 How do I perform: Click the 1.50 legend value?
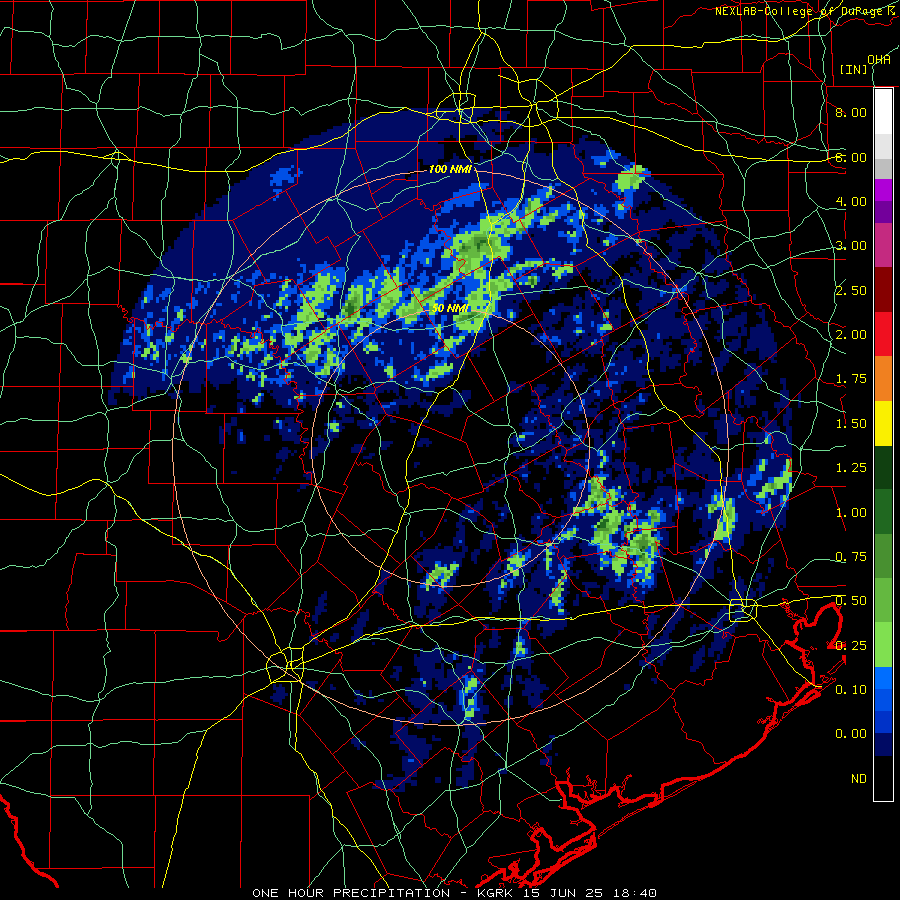[851, 424]
